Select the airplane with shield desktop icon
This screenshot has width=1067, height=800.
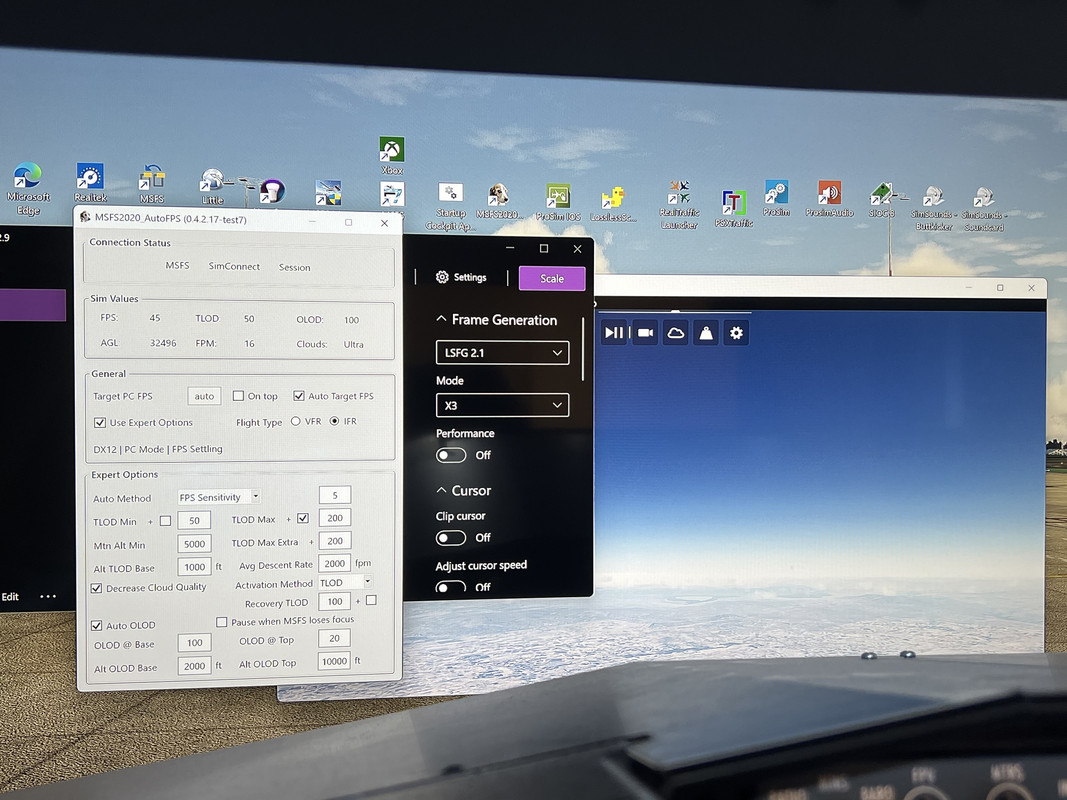point(329,193)
